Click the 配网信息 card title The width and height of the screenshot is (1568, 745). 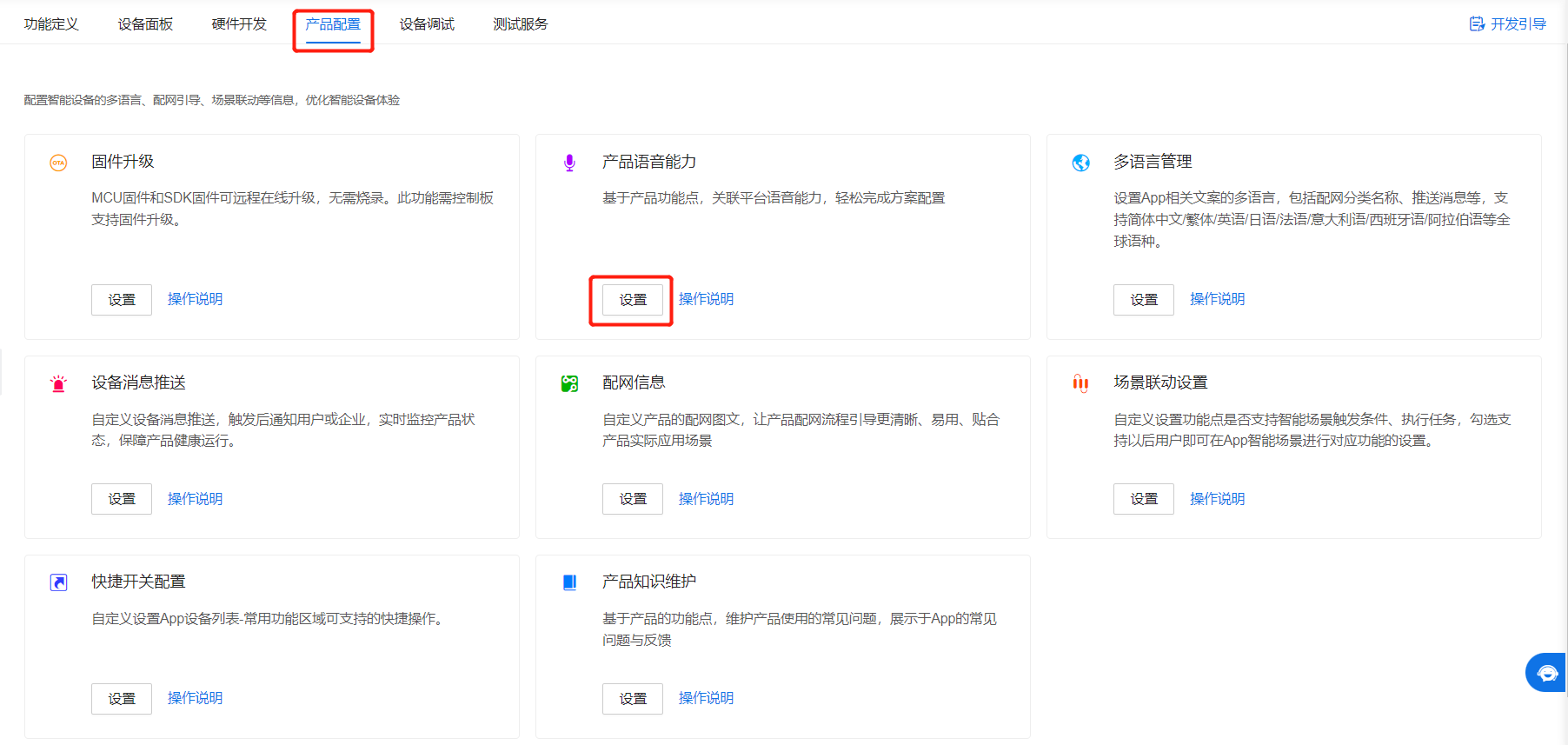(x=634, y=382)
